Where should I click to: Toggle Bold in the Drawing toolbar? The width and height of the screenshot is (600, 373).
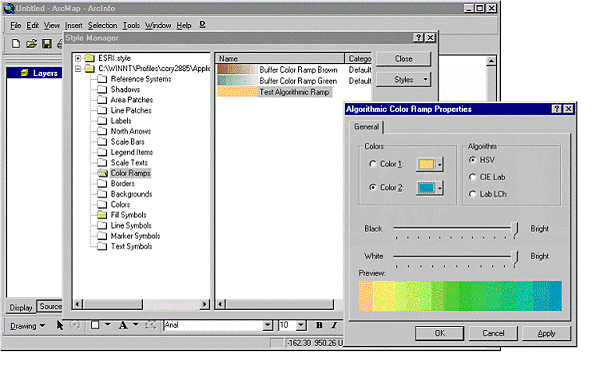point(319,325)
